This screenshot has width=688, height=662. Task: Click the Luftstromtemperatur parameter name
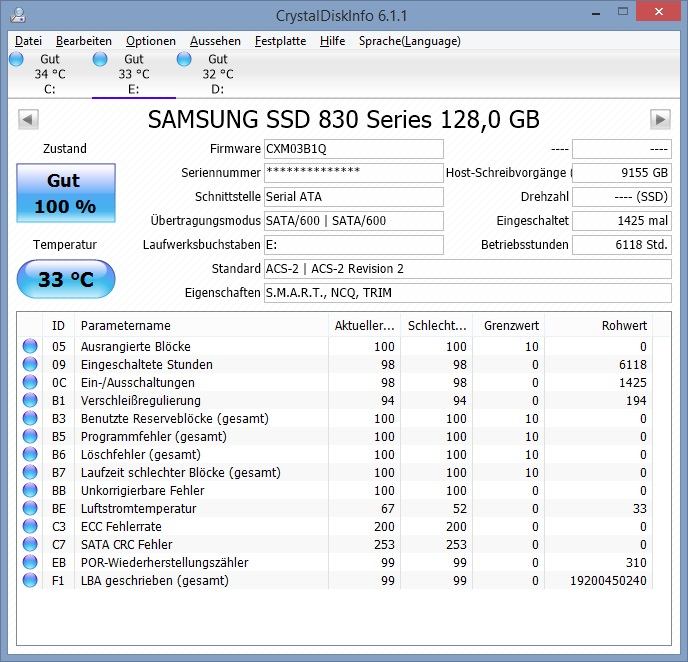[x=138, y=508]
